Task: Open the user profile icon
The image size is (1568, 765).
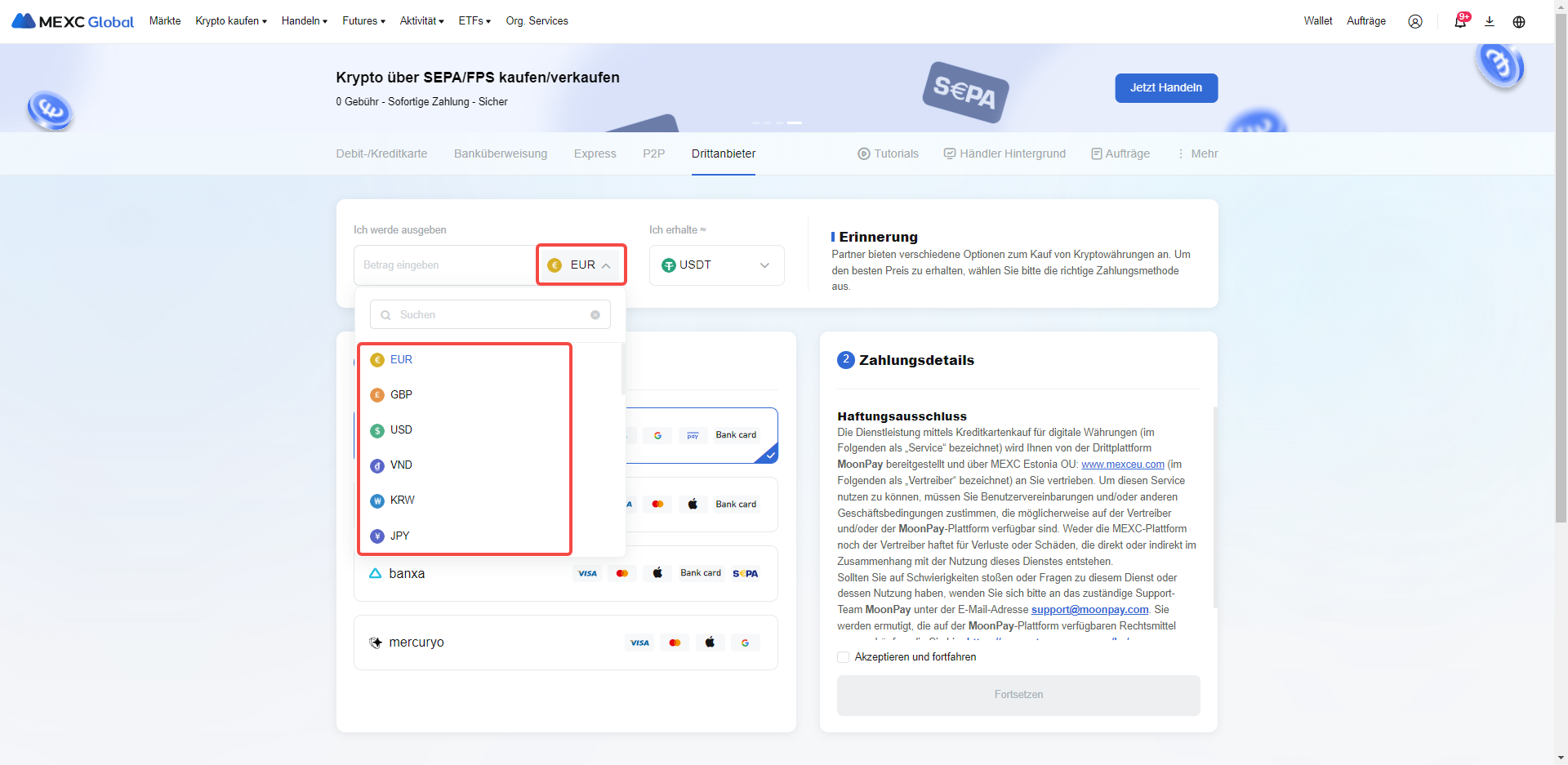Action: [1414, 21]
